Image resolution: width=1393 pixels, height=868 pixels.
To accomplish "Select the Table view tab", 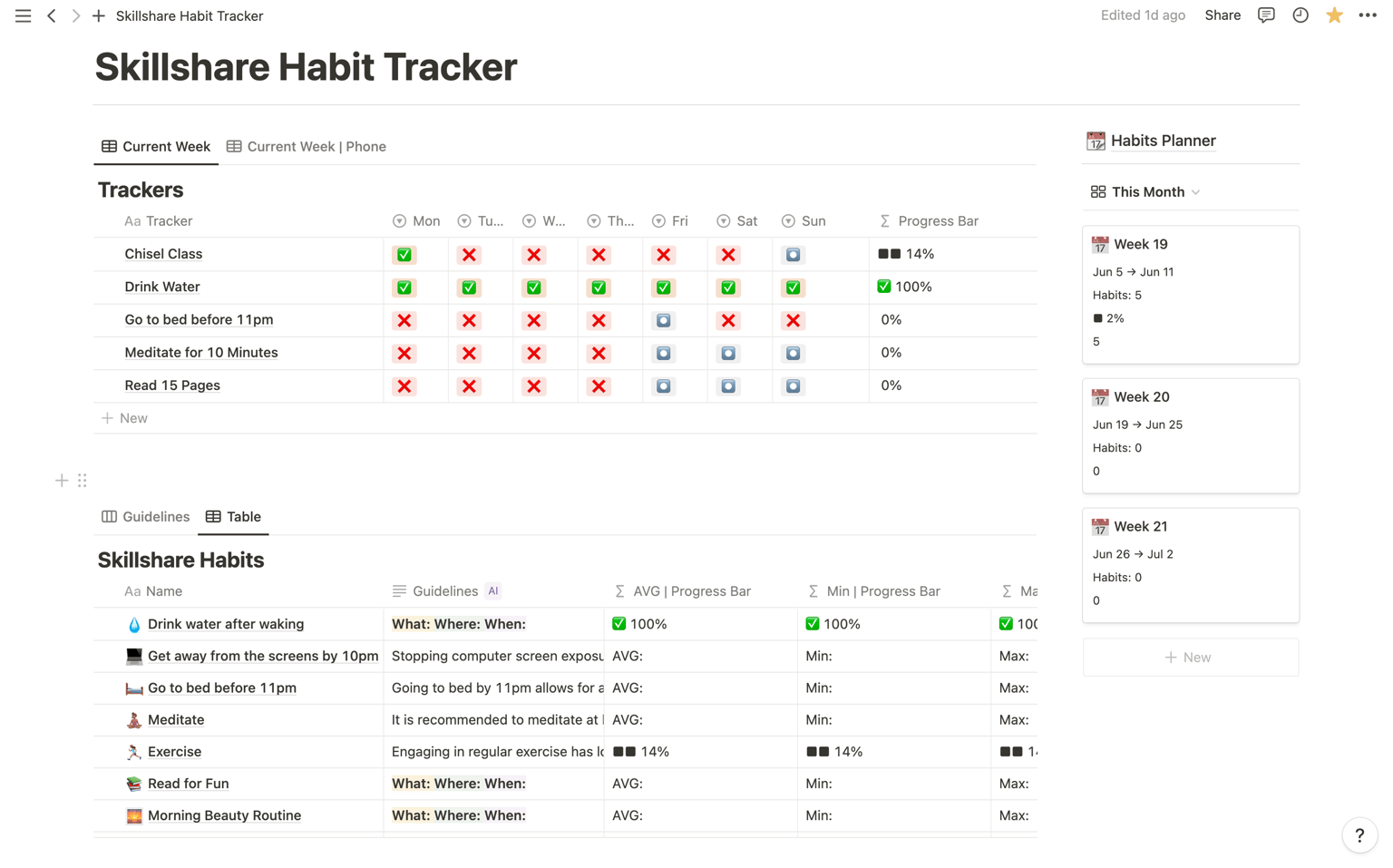I will (x=233, y=517).
